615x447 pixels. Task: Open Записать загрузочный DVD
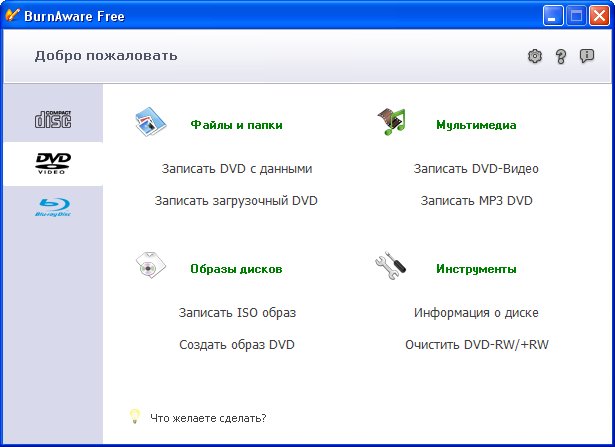[236, 201]
